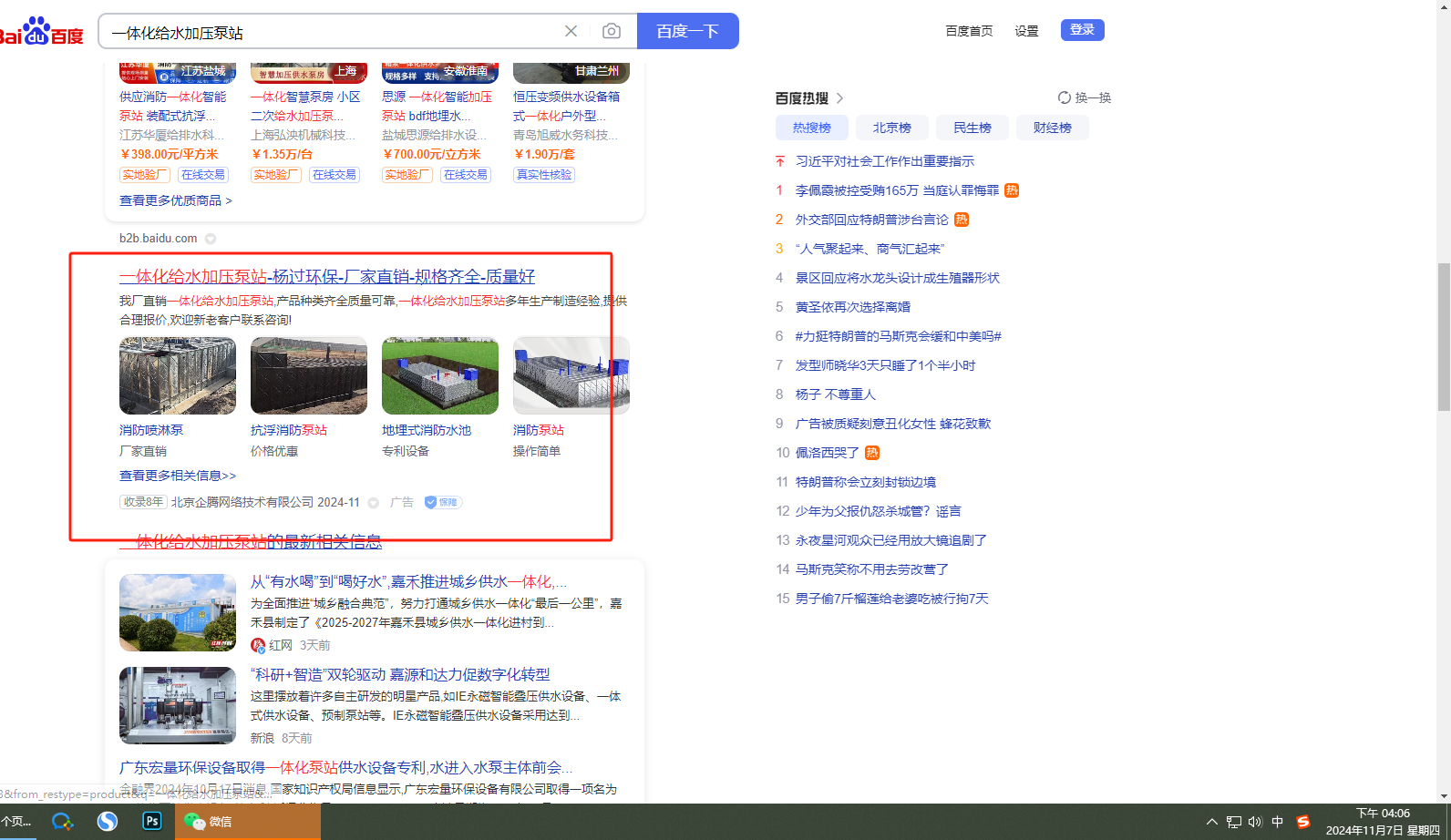Open 一体化智慧泵房 小区 product link
This screenshot has height=840, width=1451.
click(x=305, y=106)
